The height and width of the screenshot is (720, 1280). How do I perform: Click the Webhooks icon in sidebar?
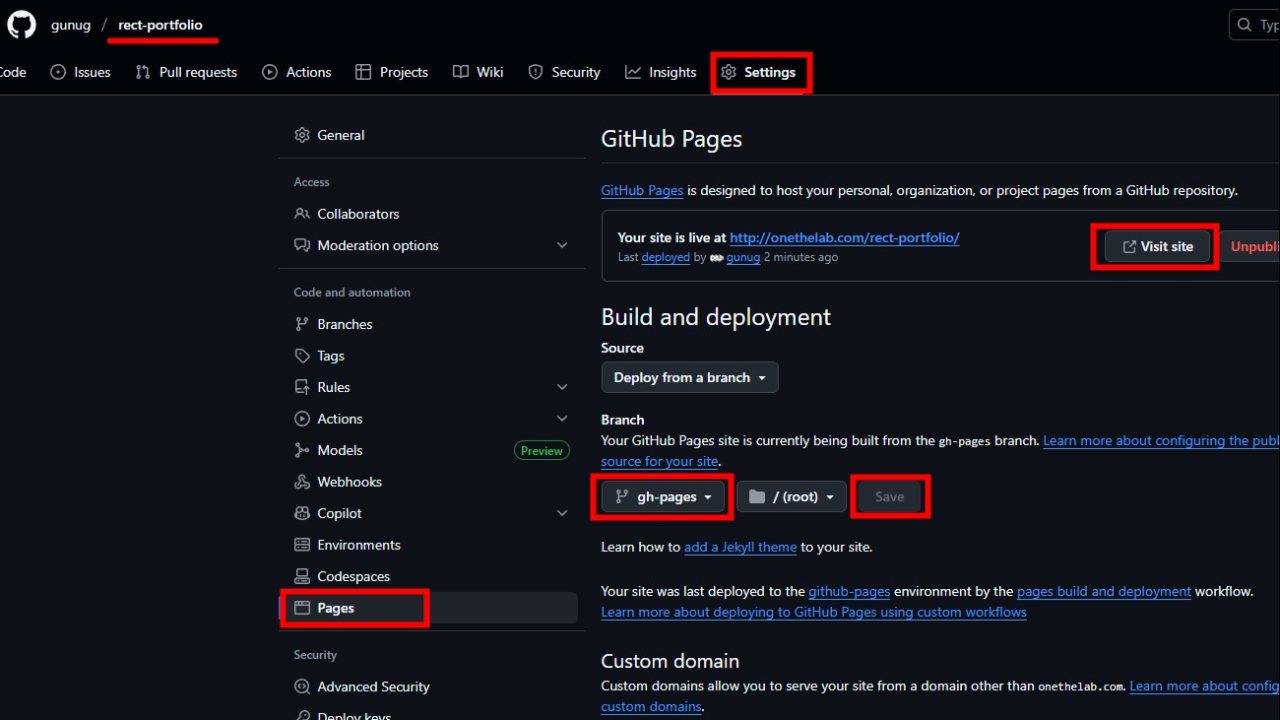302,482
